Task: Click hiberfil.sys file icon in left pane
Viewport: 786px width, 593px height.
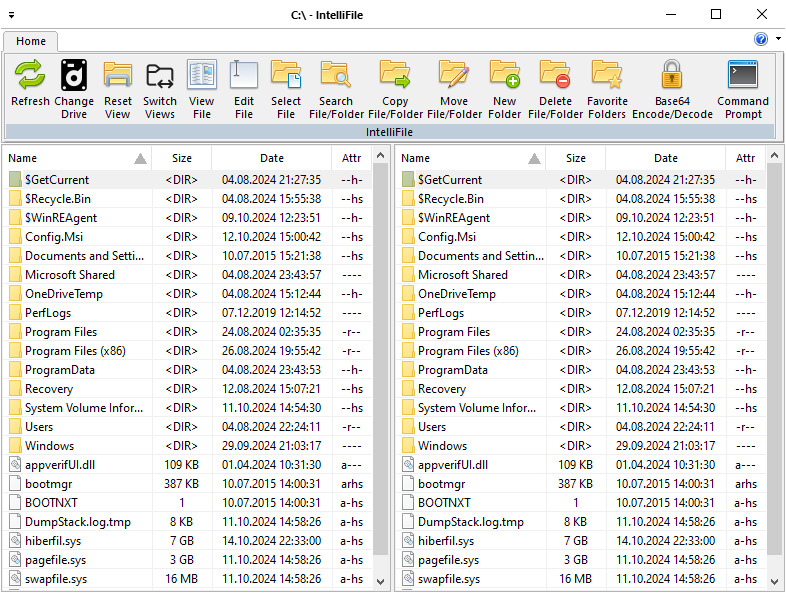Action: coord(15,541)
